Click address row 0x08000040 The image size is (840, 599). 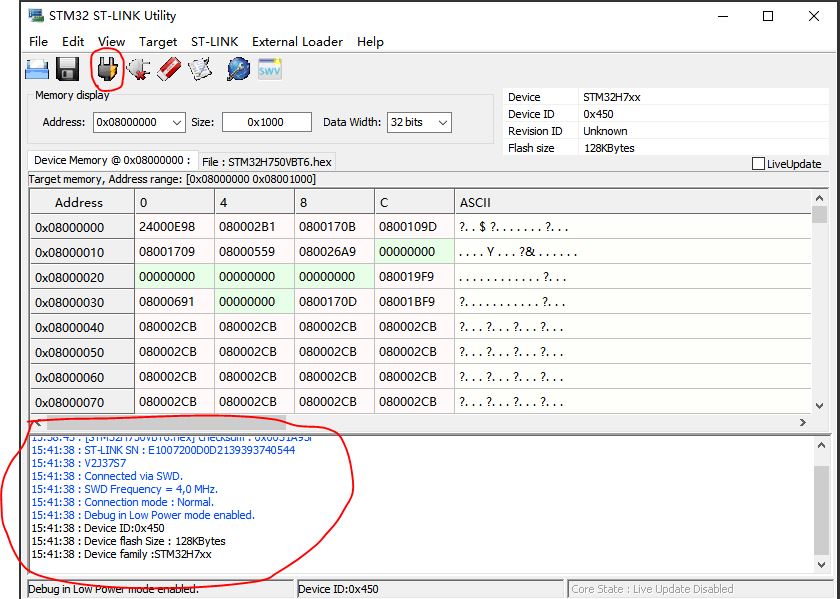(81, 327)
